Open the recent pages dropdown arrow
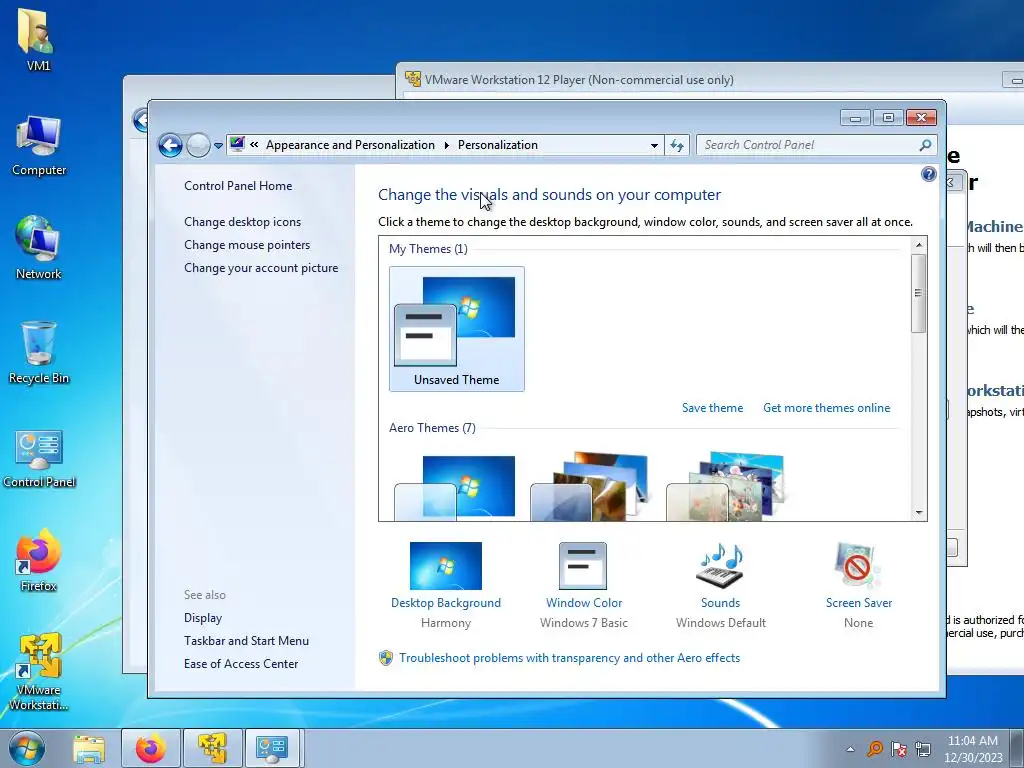The width and height of the screenshot is (1024, 768). tap(218, 146)
